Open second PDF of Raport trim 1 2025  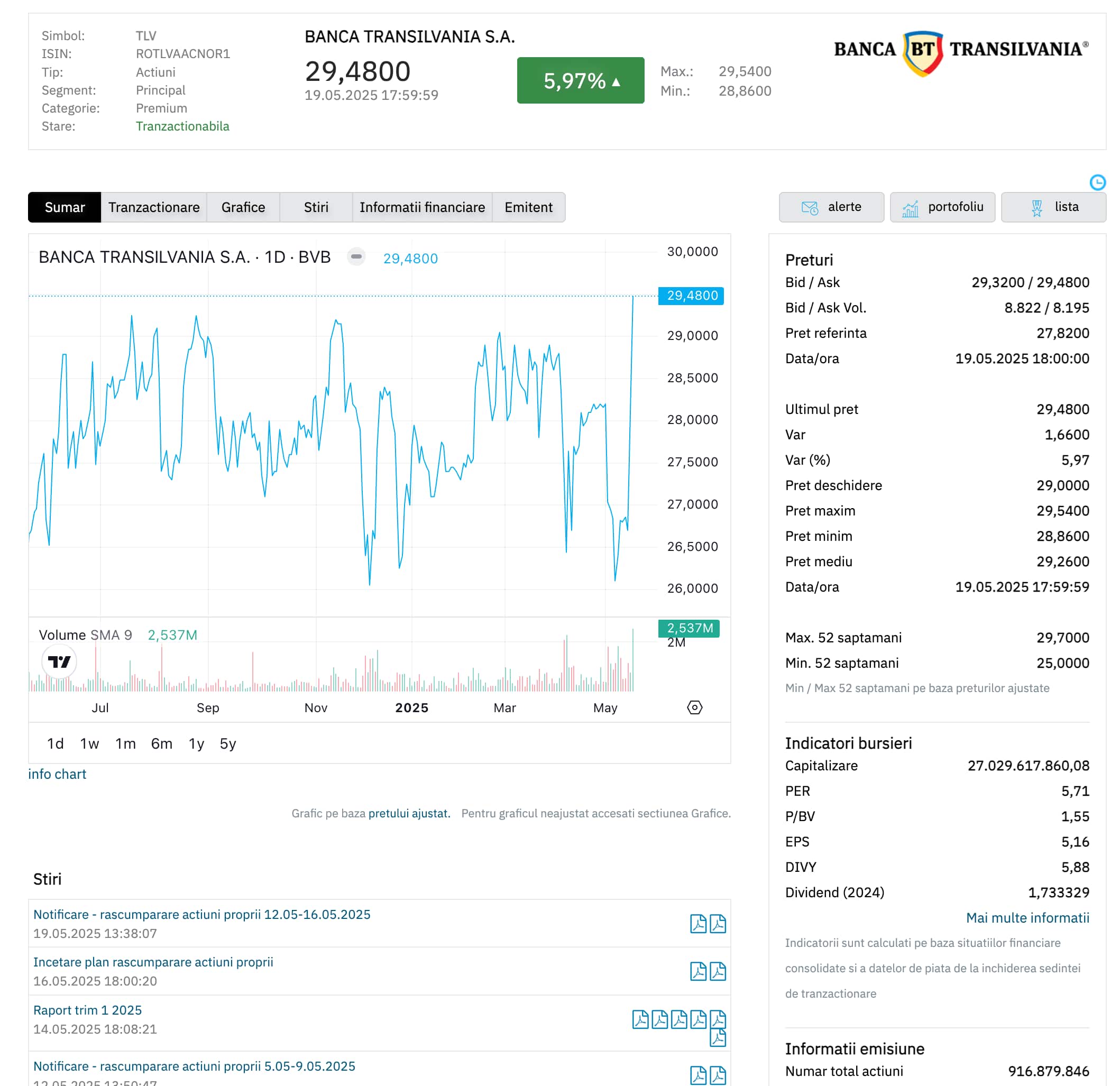(659, 1019)
